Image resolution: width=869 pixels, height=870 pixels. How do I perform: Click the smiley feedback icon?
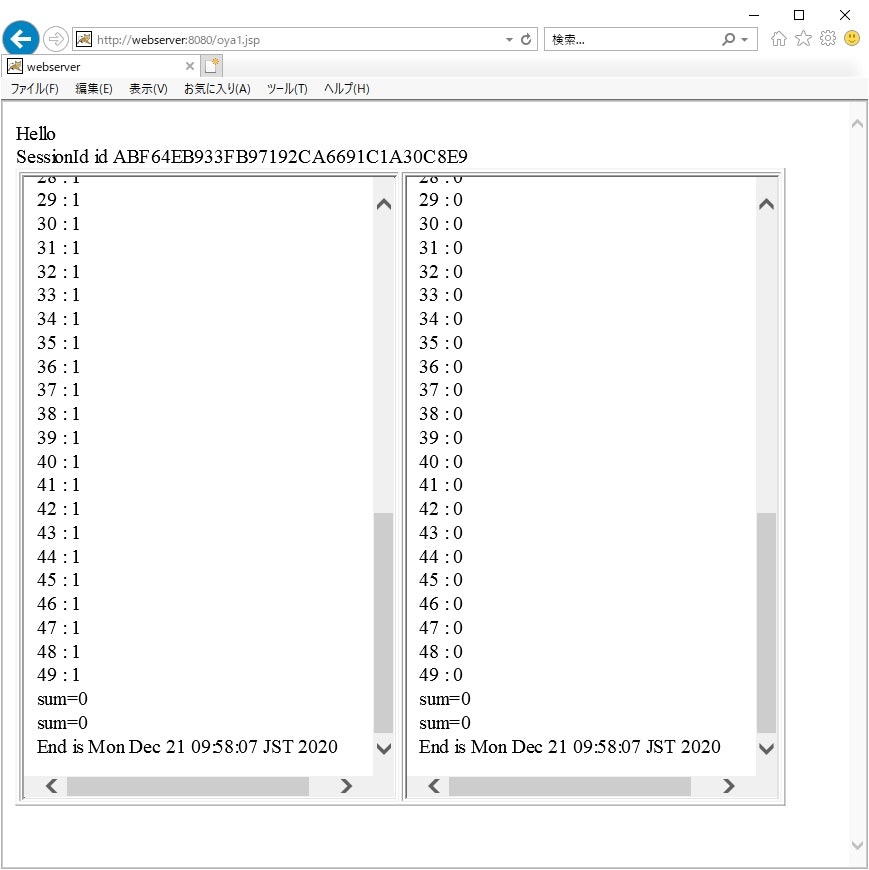pos(852,38)
